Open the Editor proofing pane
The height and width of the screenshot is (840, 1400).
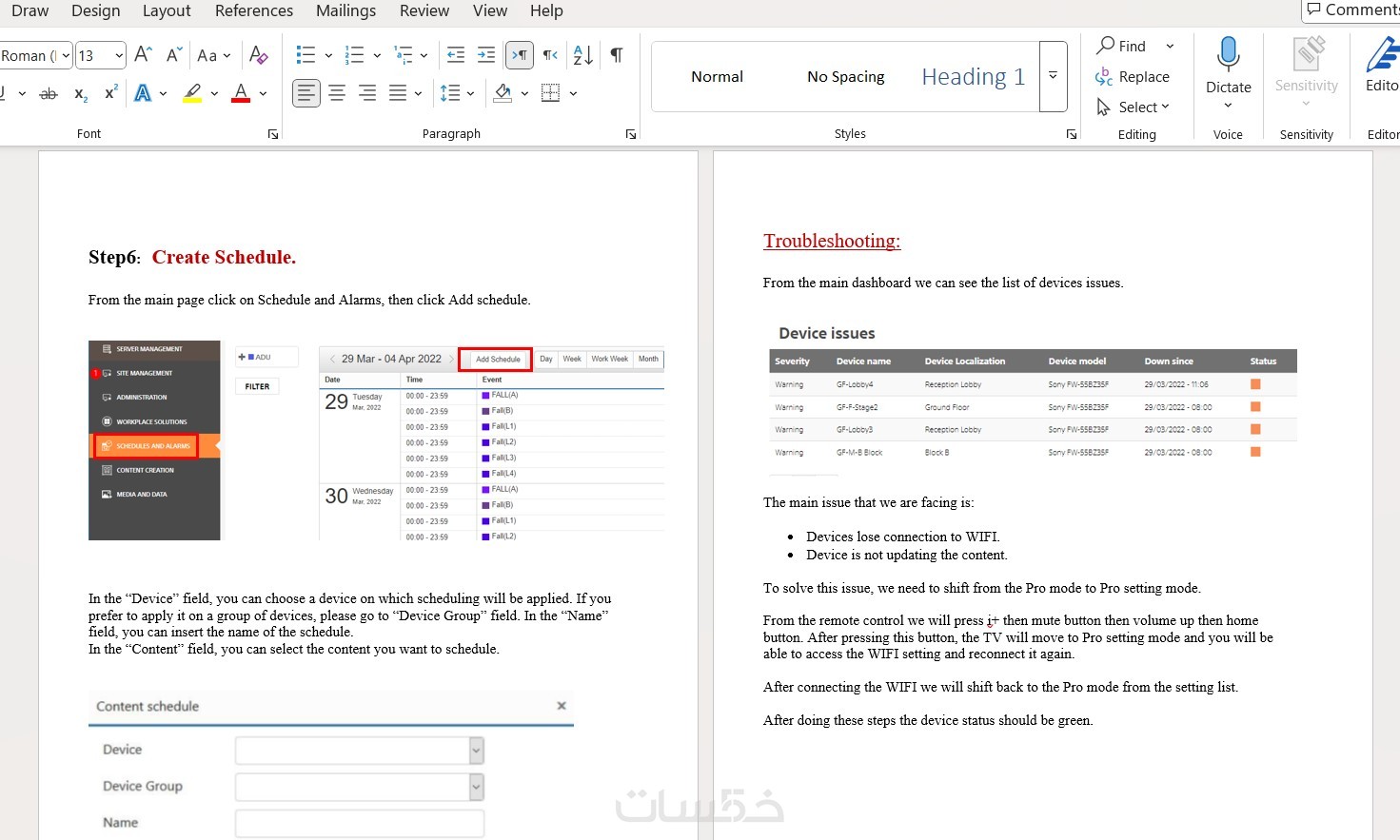1382,65
